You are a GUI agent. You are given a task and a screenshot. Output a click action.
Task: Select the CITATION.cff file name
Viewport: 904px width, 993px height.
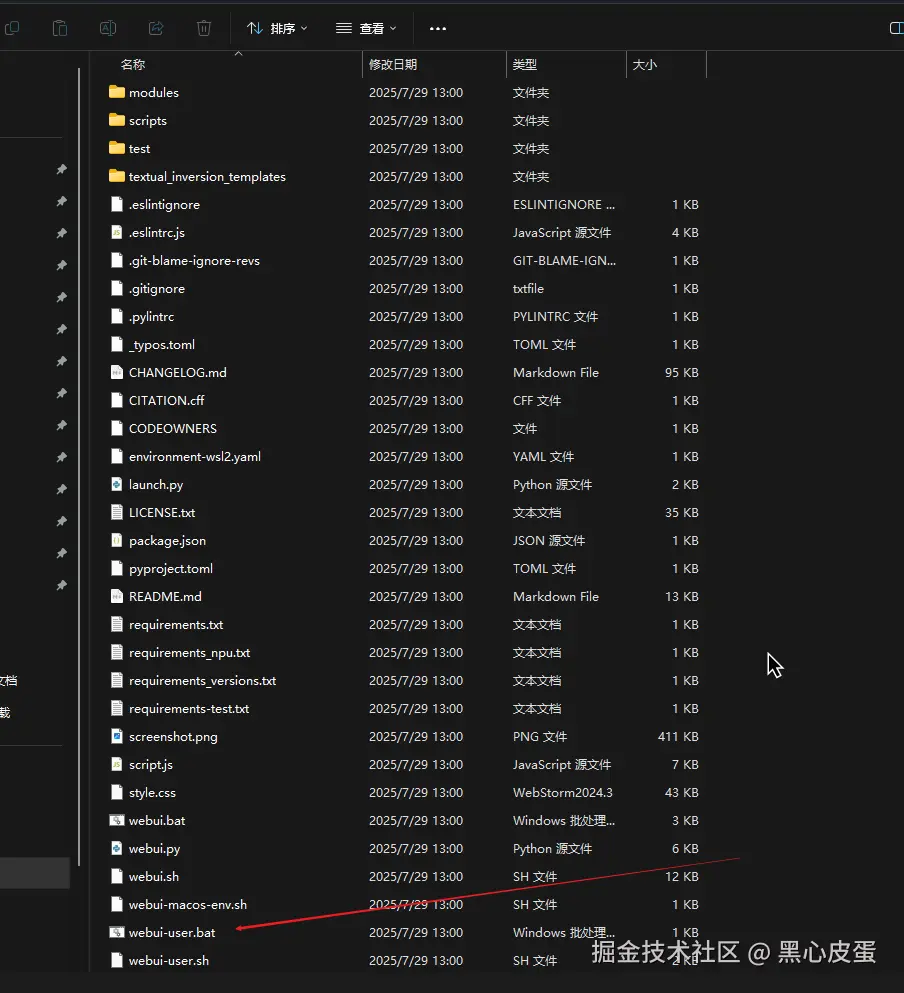pyautogui.click(x=167, y=400)
